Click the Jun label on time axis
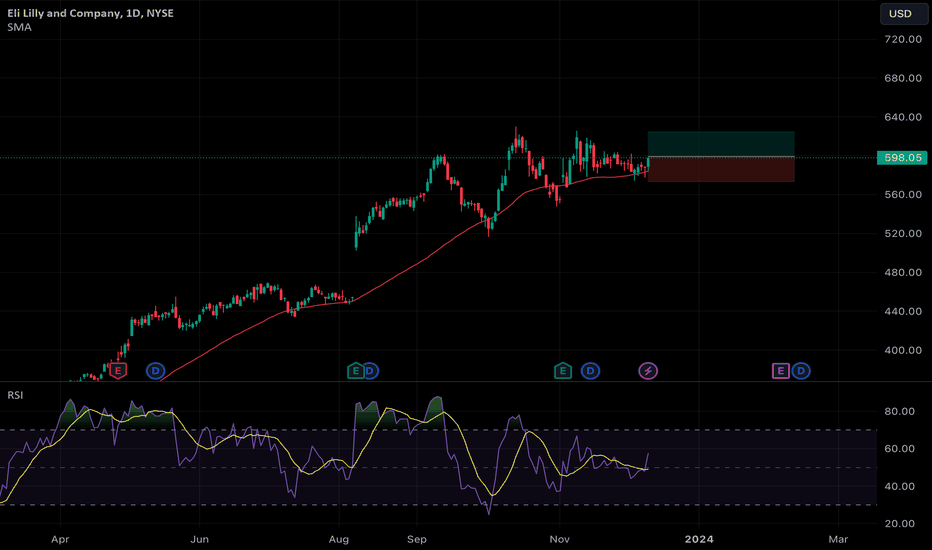This screenshot has width=932, height=550. pyautogui.click(x=200, y=539)
